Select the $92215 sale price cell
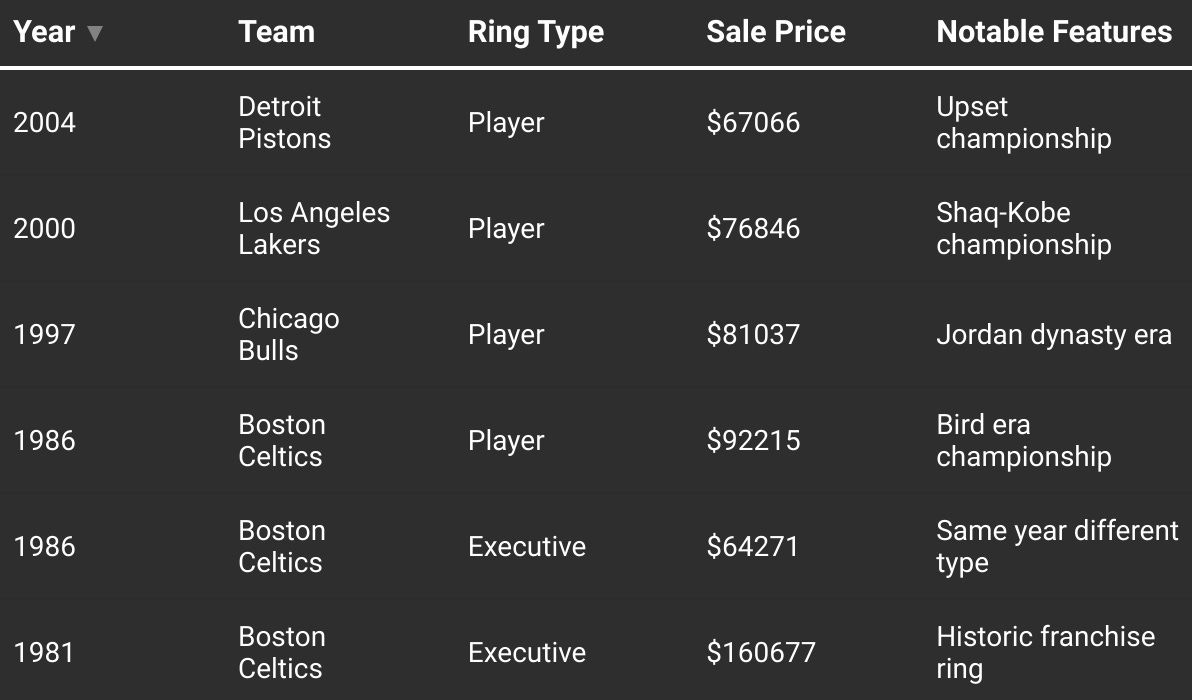 (752, 441)
